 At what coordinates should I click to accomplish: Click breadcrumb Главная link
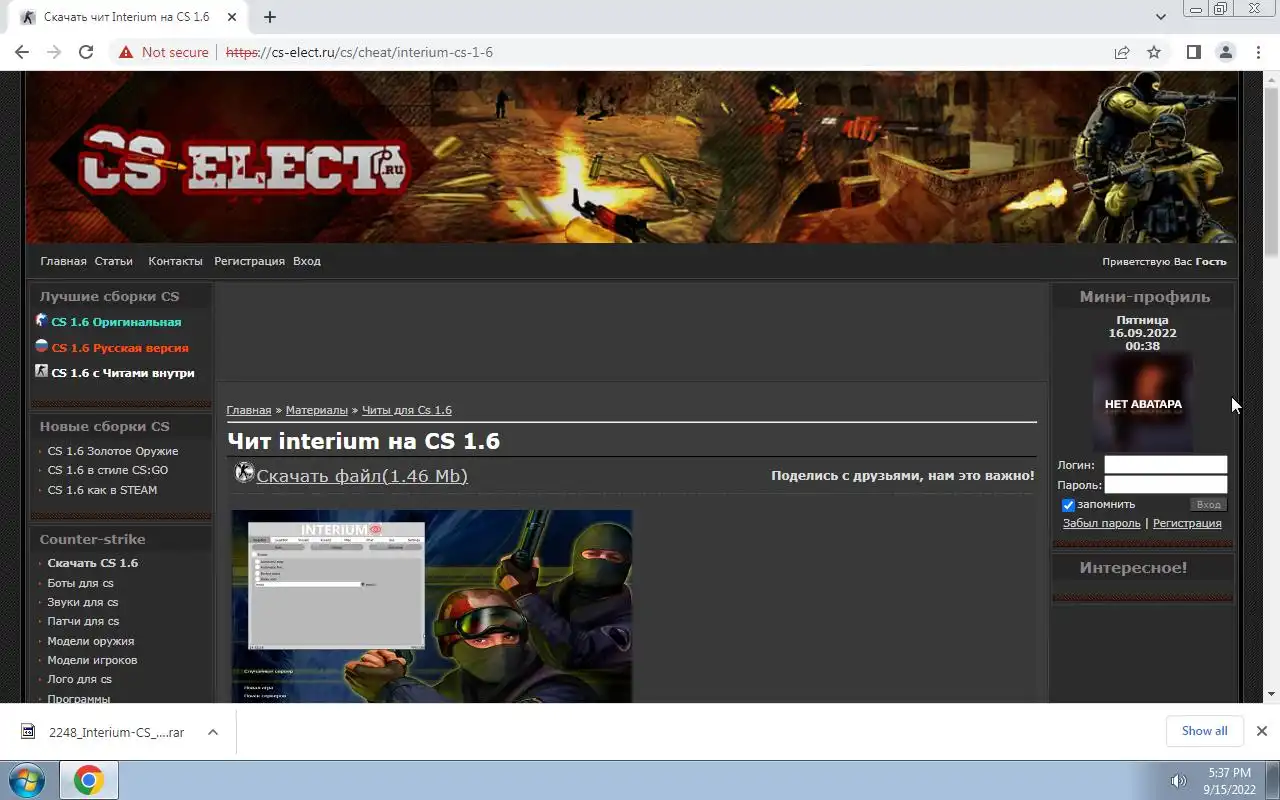(x=249, y=410)
